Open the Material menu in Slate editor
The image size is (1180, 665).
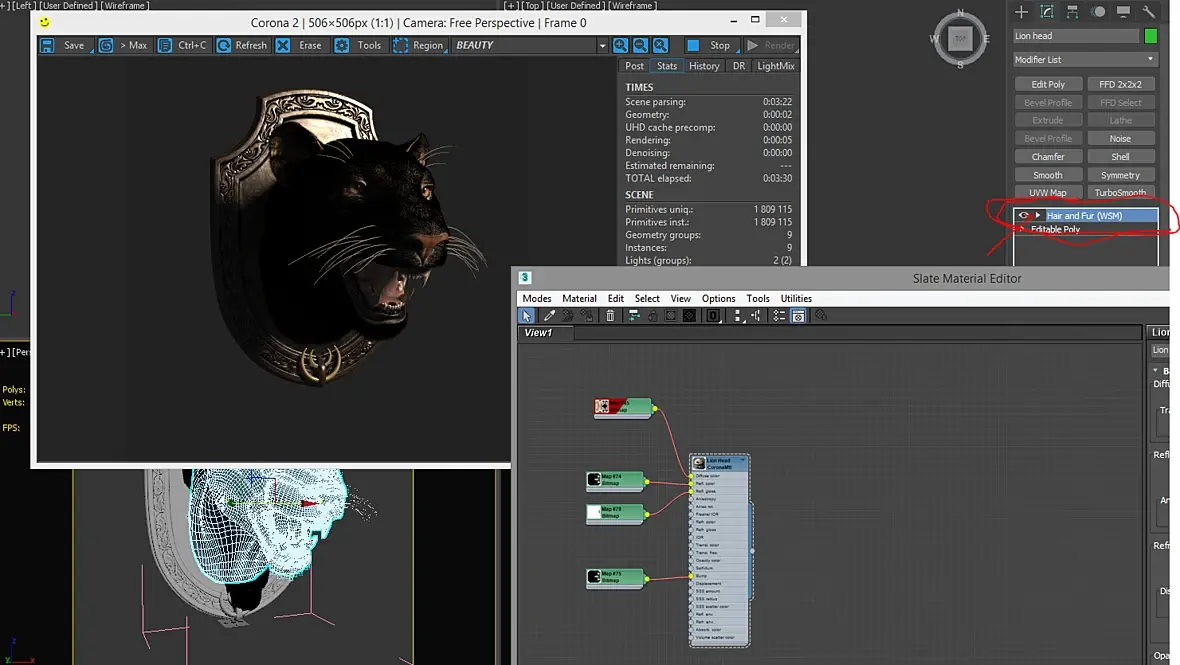point(579,299)
